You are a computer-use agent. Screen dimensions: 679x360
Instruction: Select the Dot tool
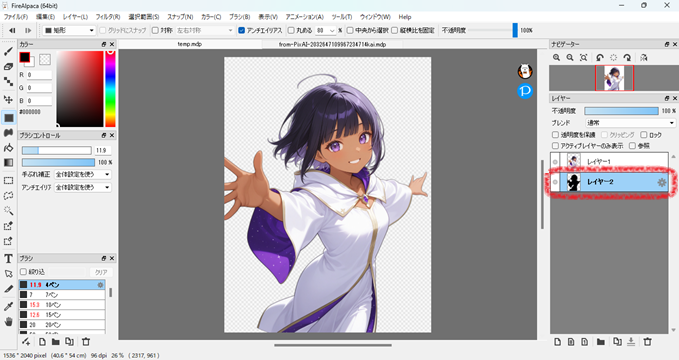(x=8, y=81)
